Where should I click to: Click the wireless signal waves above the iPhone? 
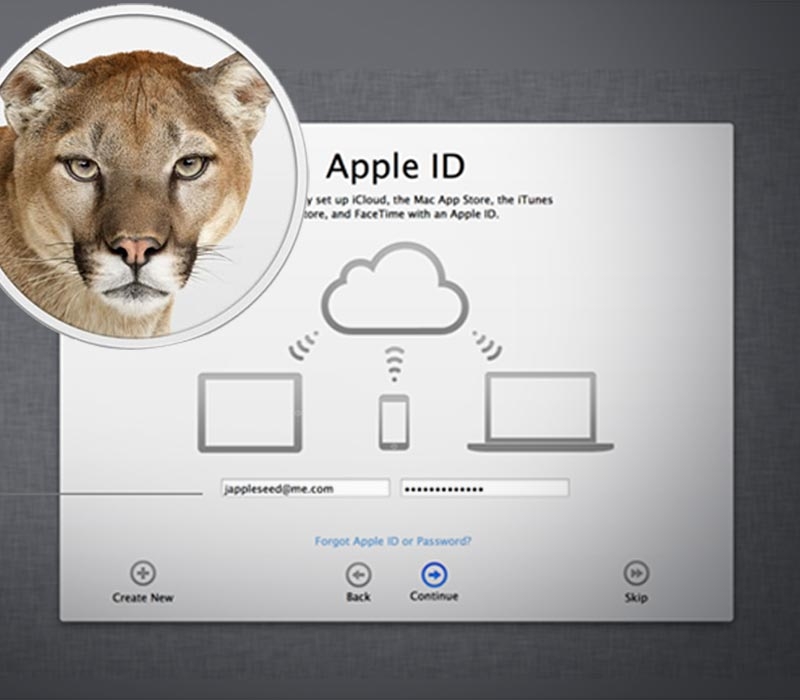393,364
